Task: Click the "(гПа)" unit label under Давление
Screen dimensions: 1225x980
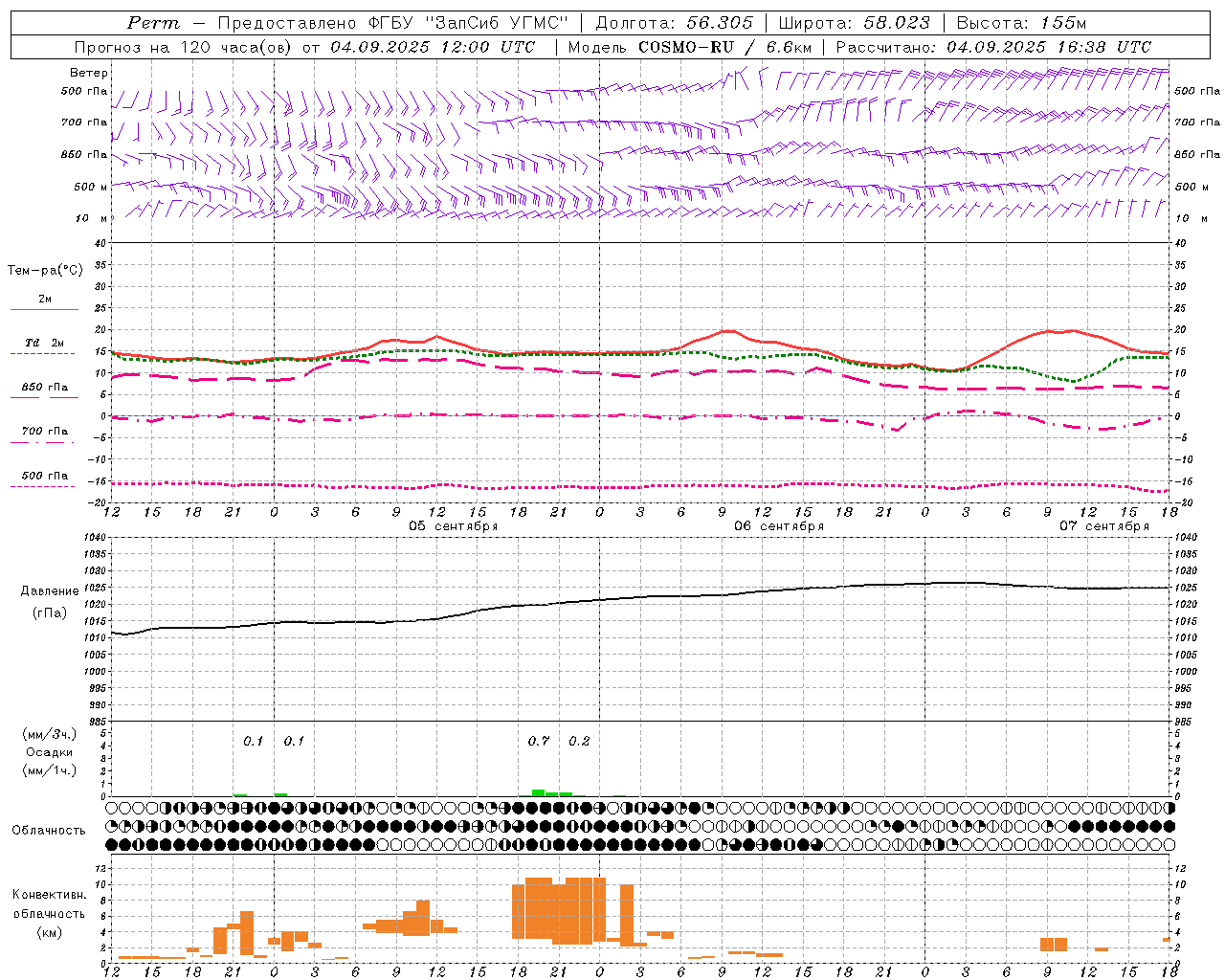Action: 50,613
